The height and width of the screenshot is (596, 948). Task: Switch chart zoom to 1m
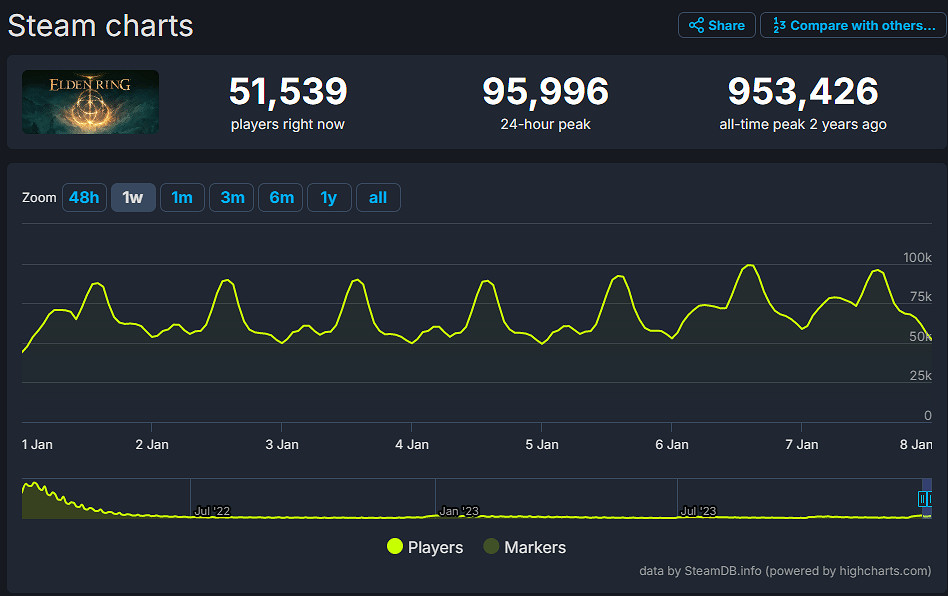point(182,198)
